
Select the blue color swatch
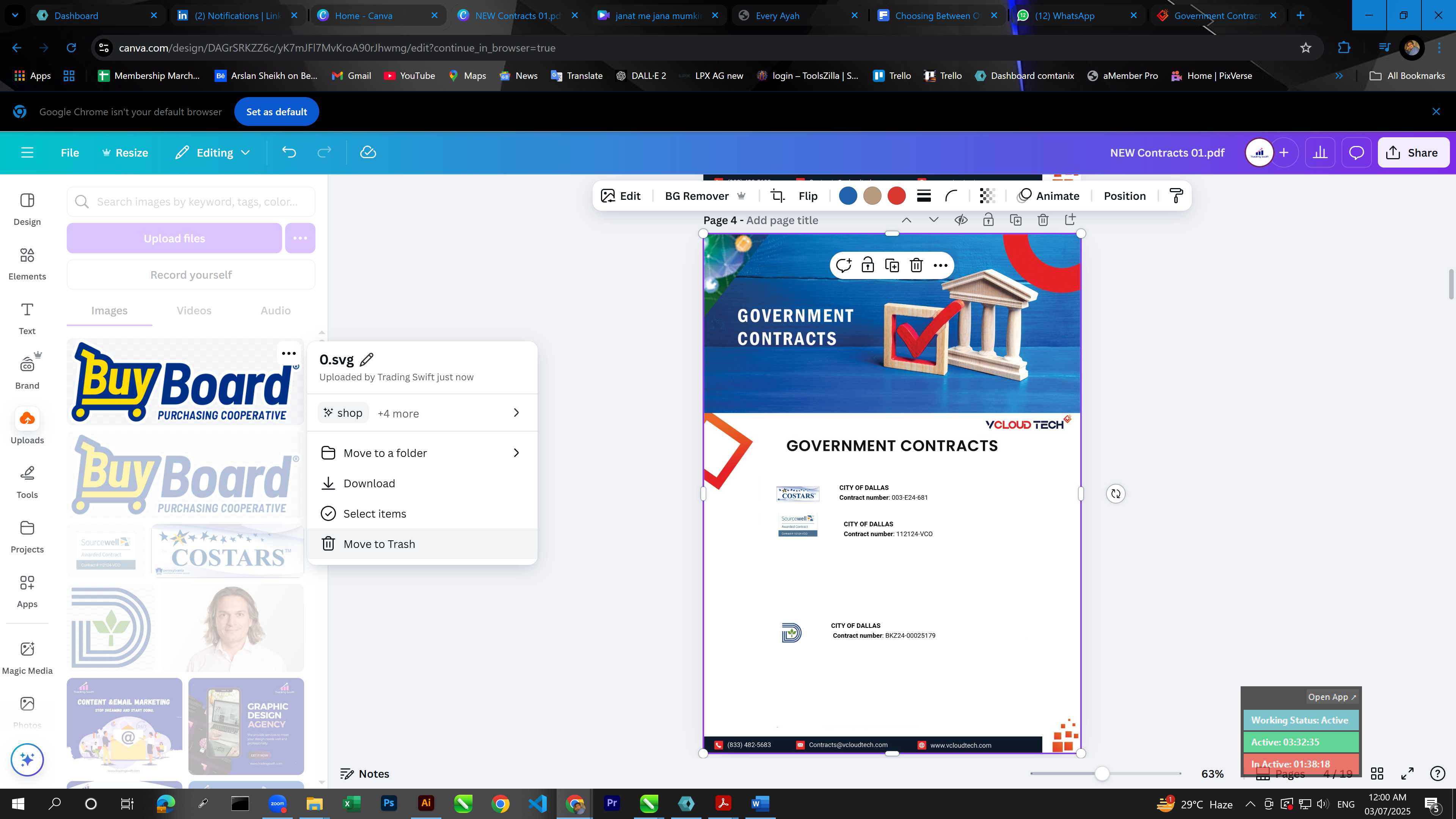point(848,196)
